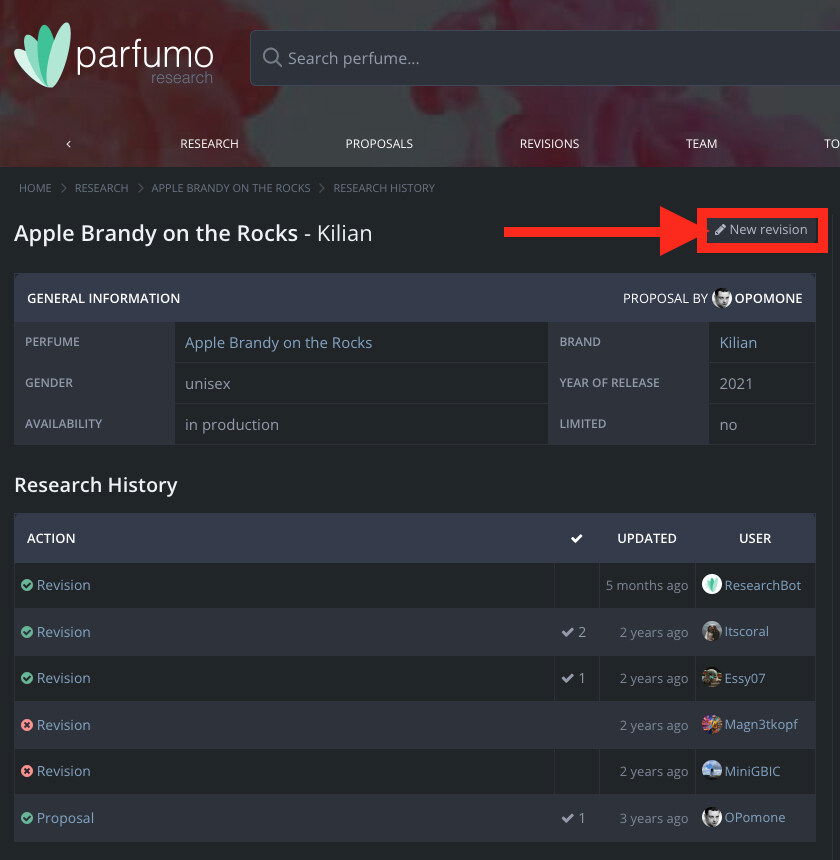Open the Team navigation item

[x=701, y=144]
